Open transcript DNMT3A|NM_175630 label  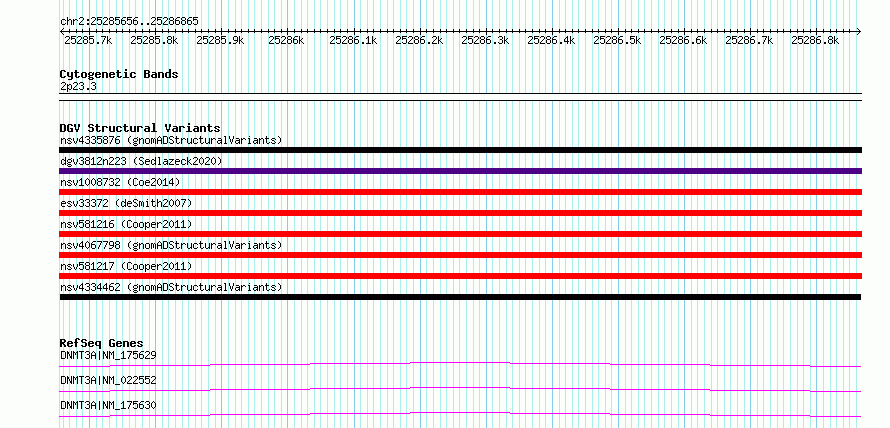tap(108, 405)
